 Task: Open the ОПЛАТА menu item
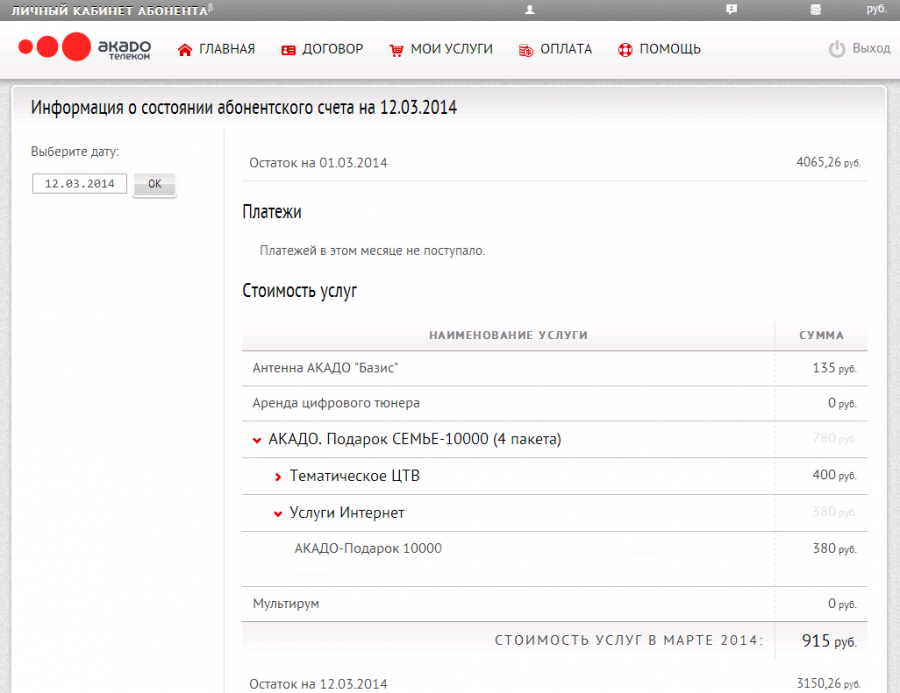coord(566,49)
